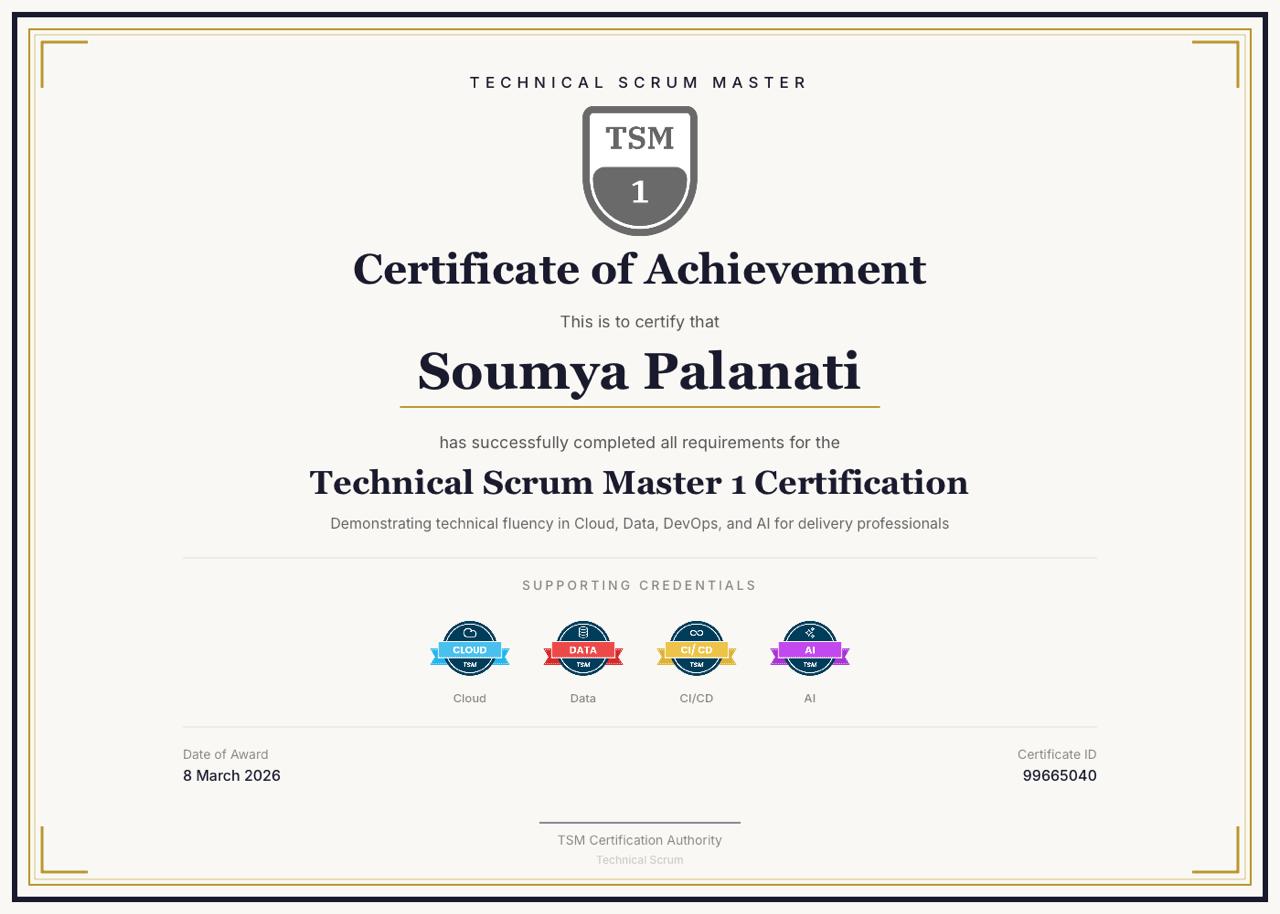Click the Cloud label under badge
Image resolution: width=1280 pixels, height=914 pixels.
point(470,698)
